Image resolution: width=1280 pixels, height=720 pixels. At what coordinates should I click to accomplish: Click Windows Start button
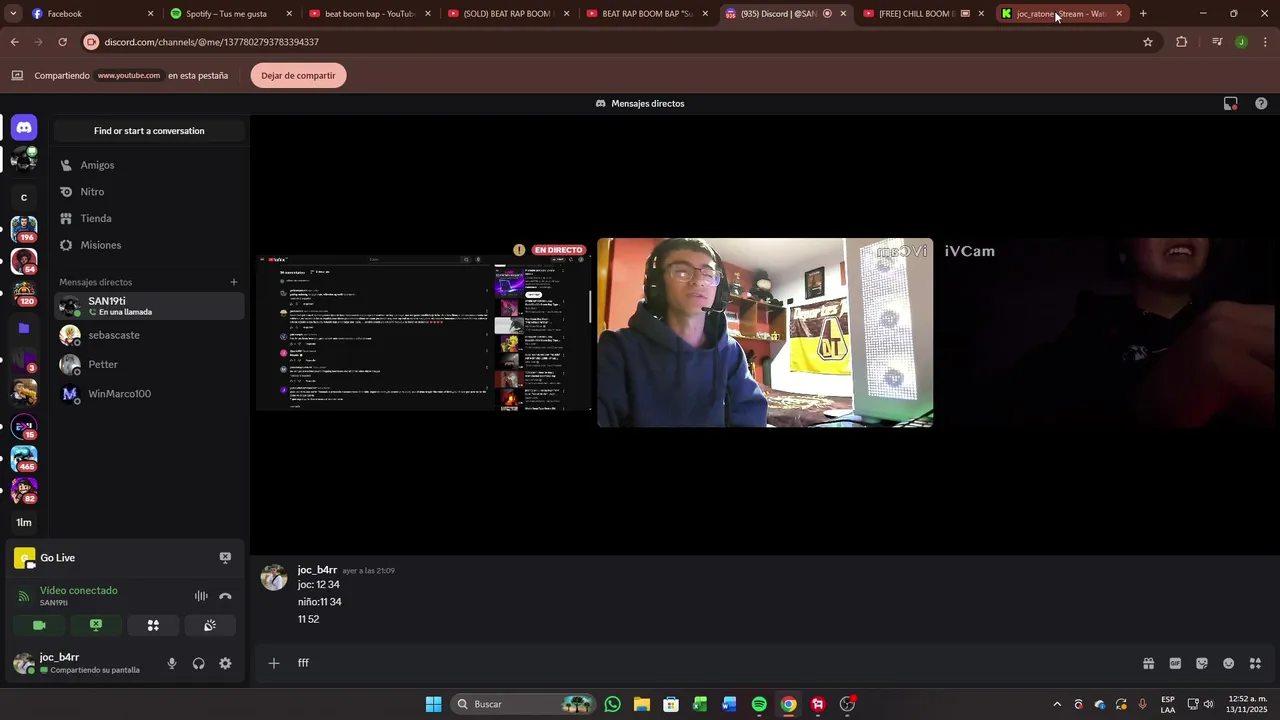[x=433, y=704]
